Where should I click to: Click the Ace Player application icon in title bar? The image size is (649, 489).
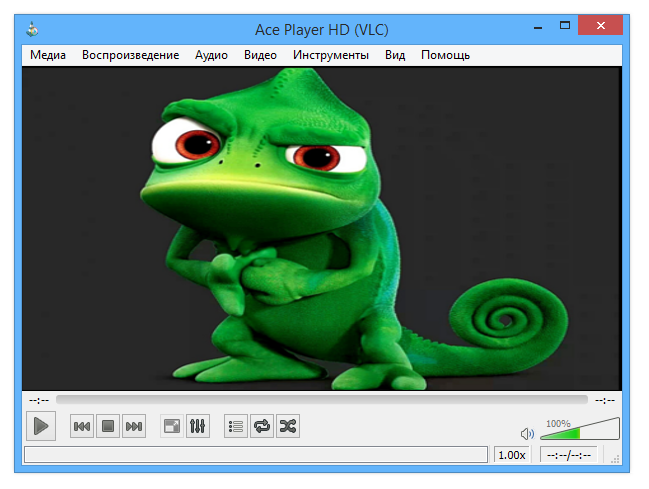coord(32,29)
